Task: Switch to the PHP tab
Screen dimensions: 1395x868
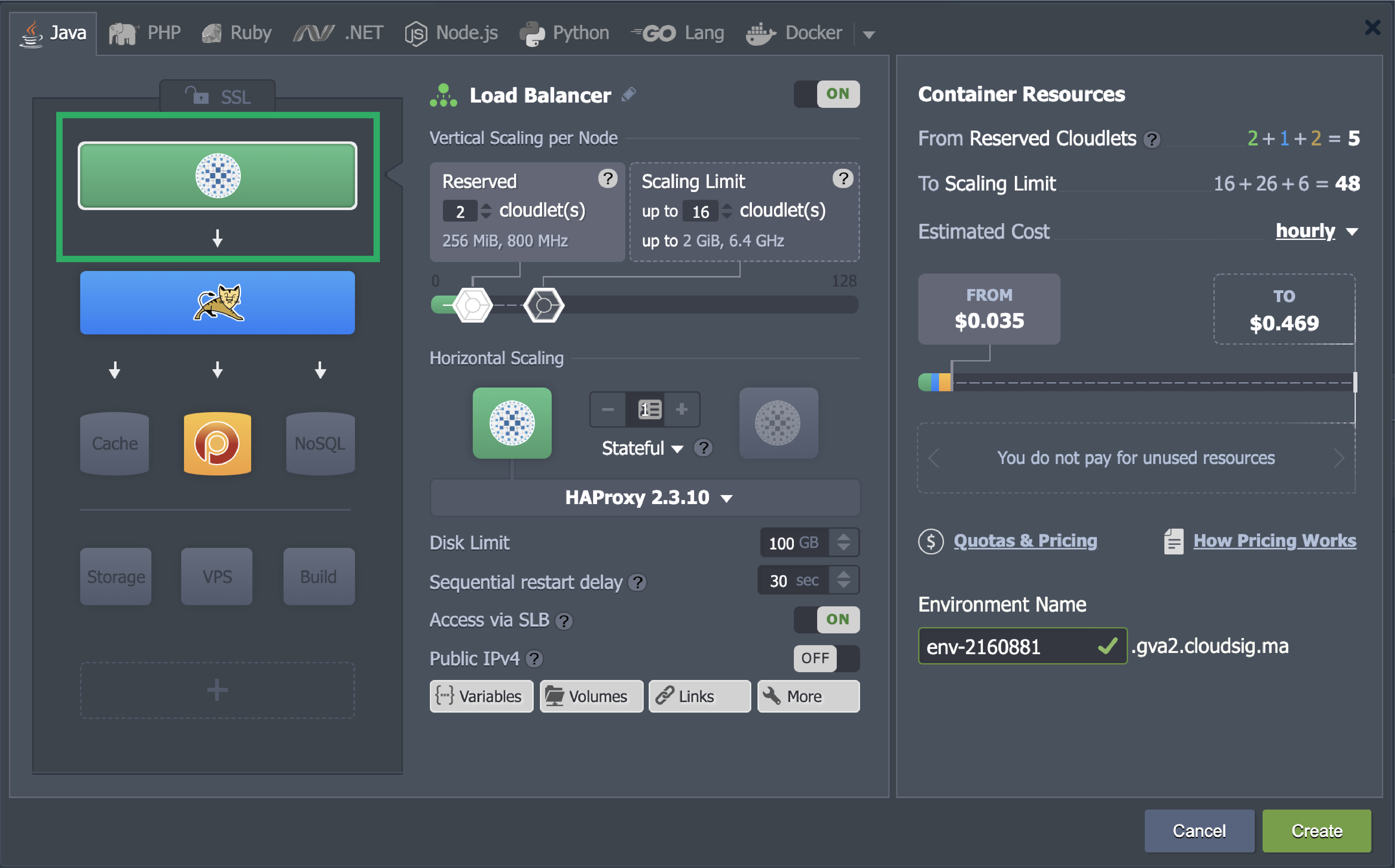Action: point(145,33)
